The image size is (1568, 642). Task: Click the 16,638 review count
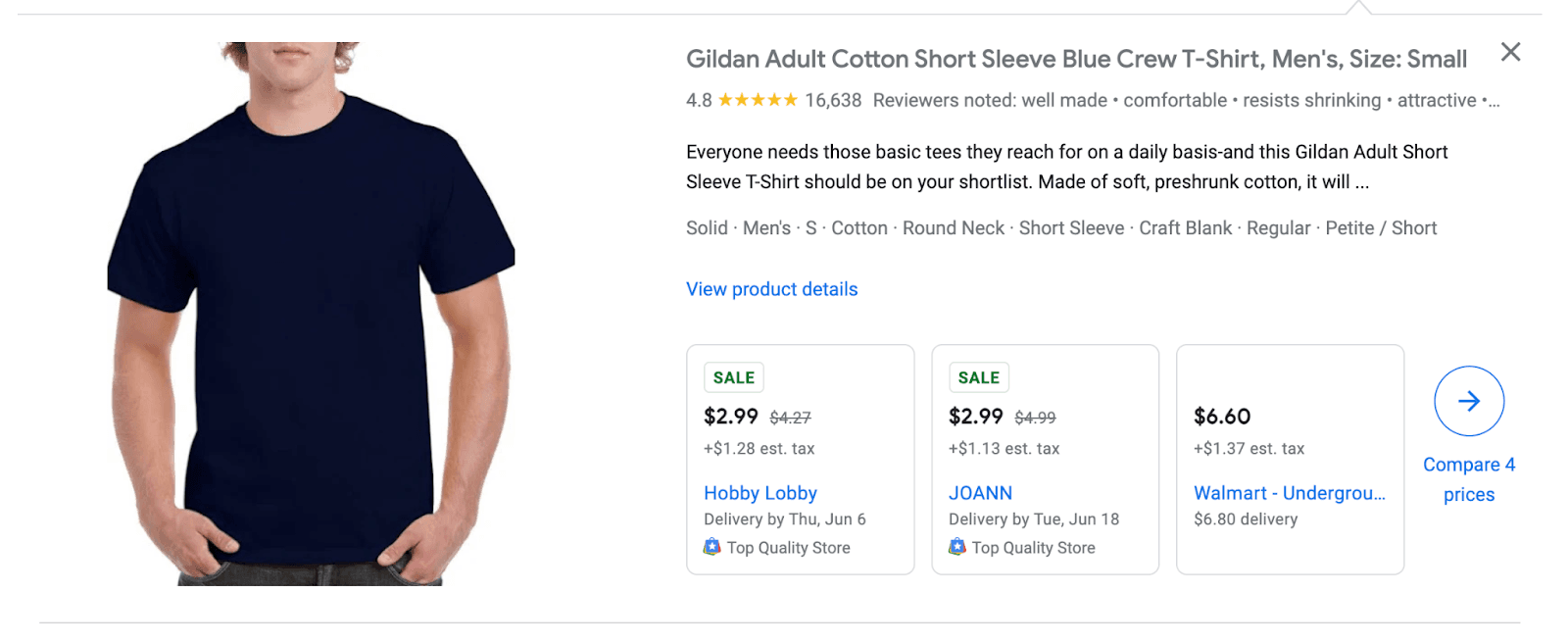pyautogui.click(x=832, y=99)
